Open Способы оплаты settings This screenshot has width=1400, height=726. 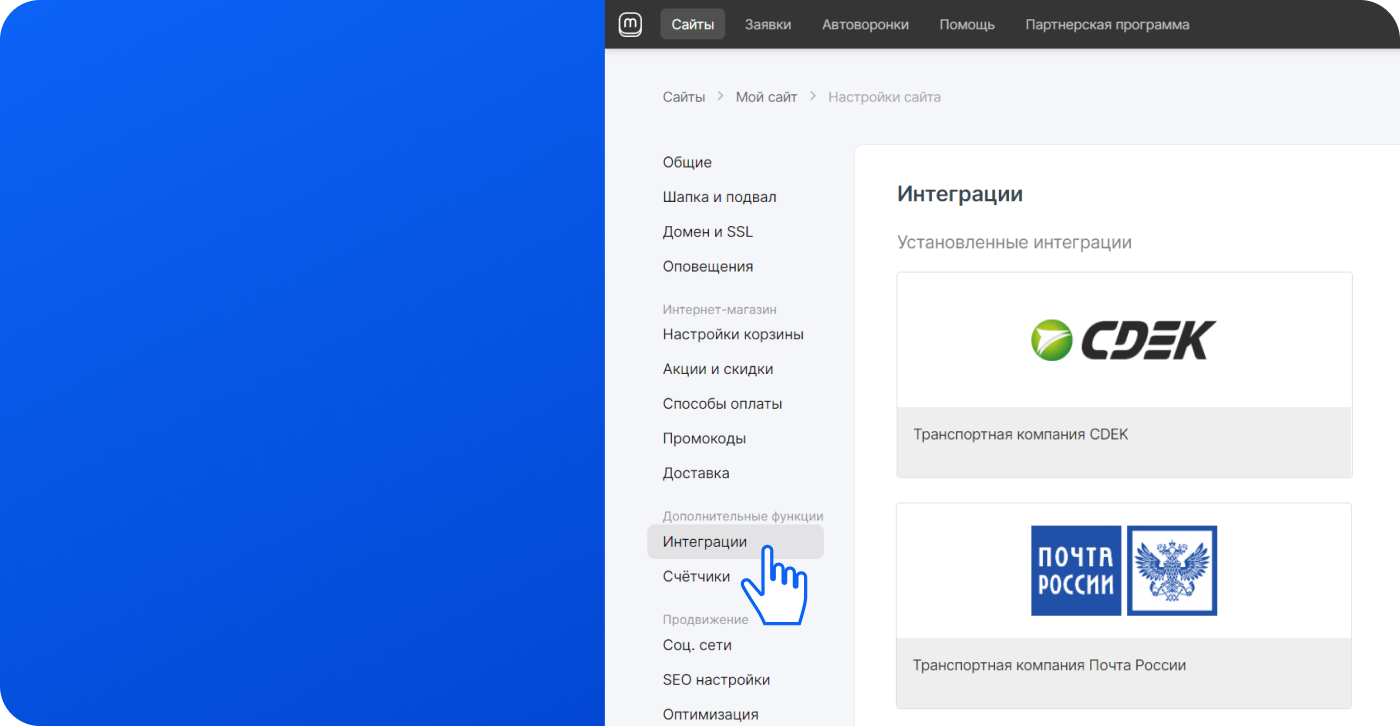point(722,404)
